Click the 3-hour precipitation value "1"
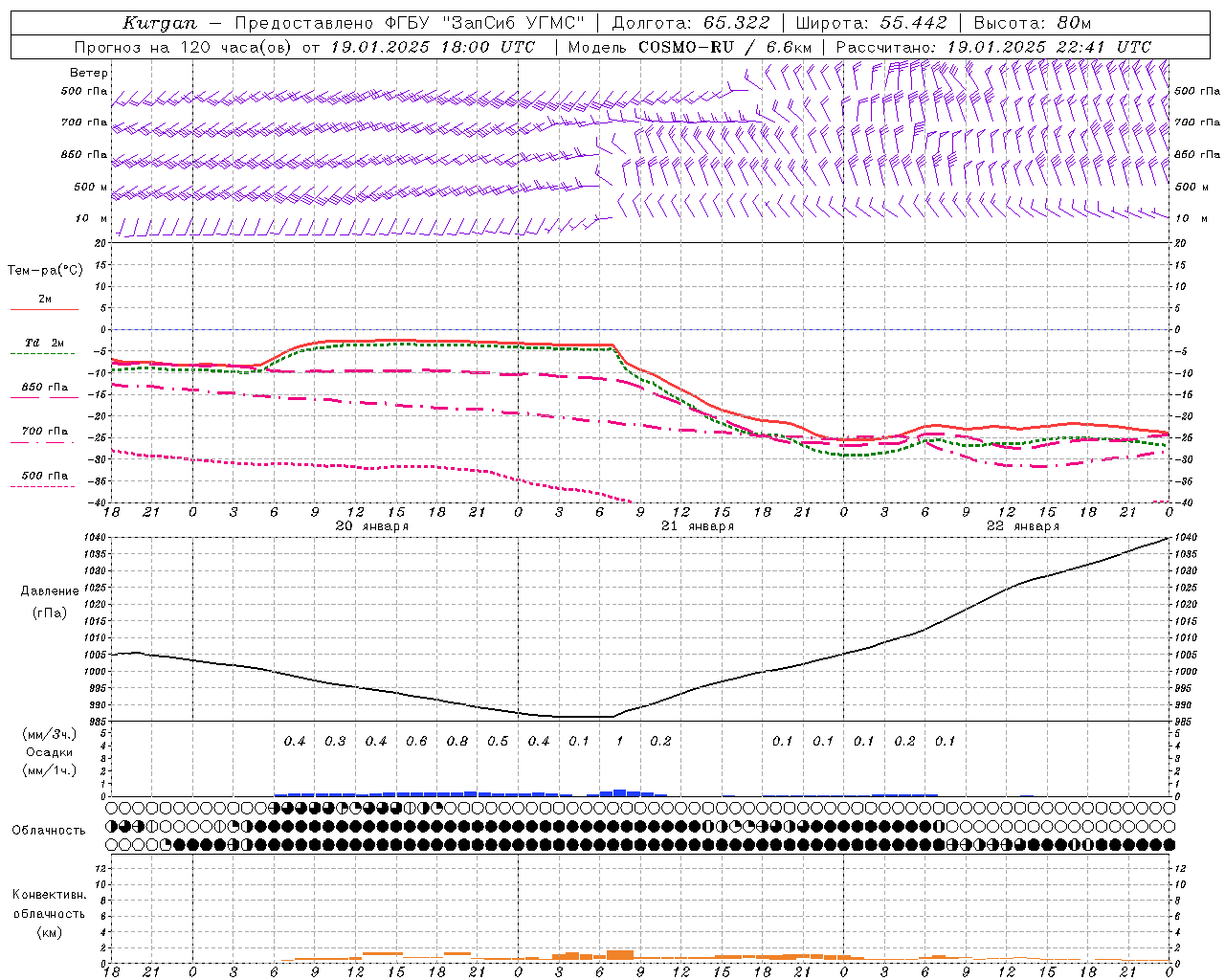 tap(620, 741)
